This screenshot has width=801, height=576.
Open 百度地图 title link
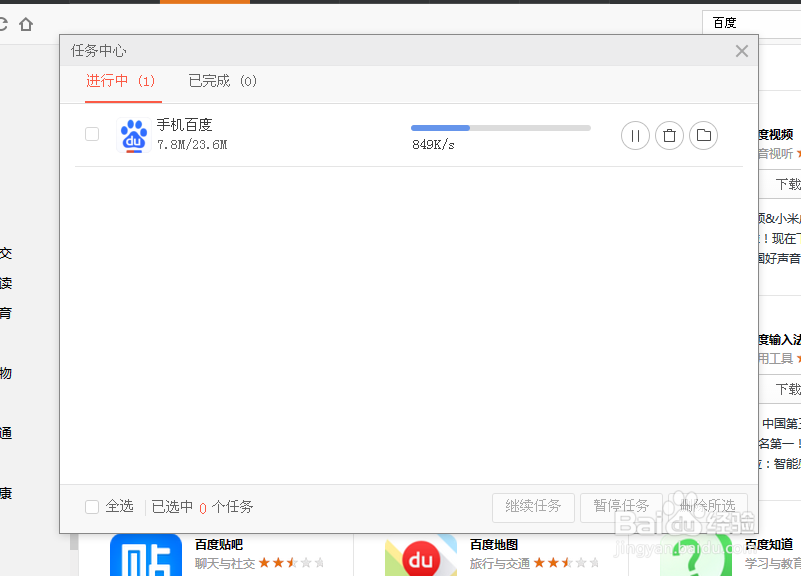click(x=494, y=544)
